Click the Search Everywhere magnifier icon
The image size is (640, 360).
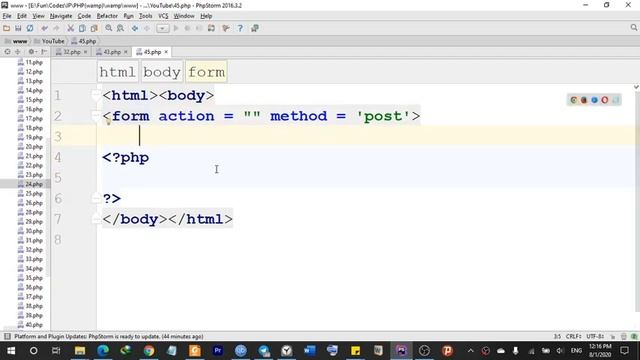coord(633,27)
